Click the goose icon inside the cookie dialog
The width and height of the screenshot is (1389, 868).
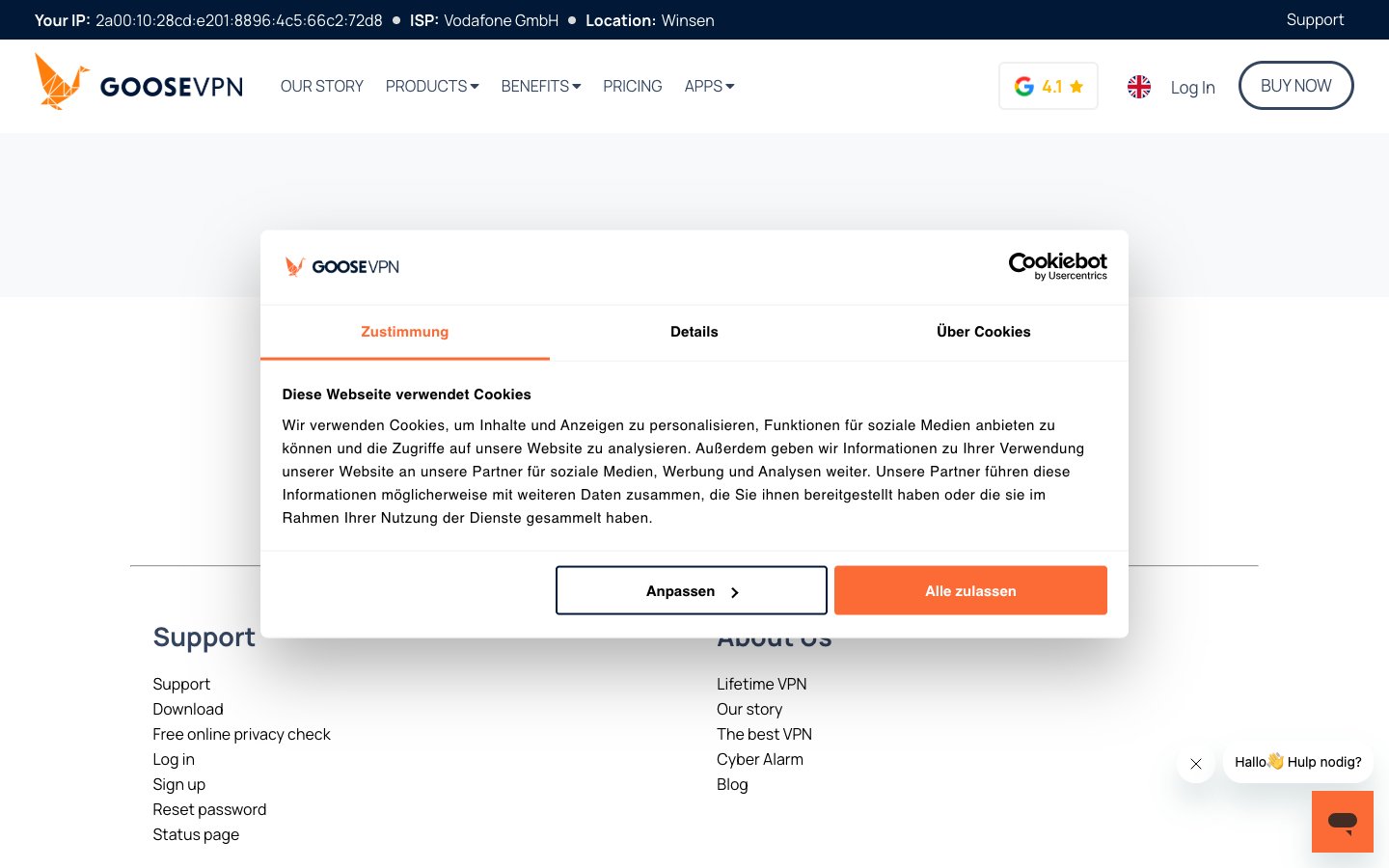coord(295,266)
